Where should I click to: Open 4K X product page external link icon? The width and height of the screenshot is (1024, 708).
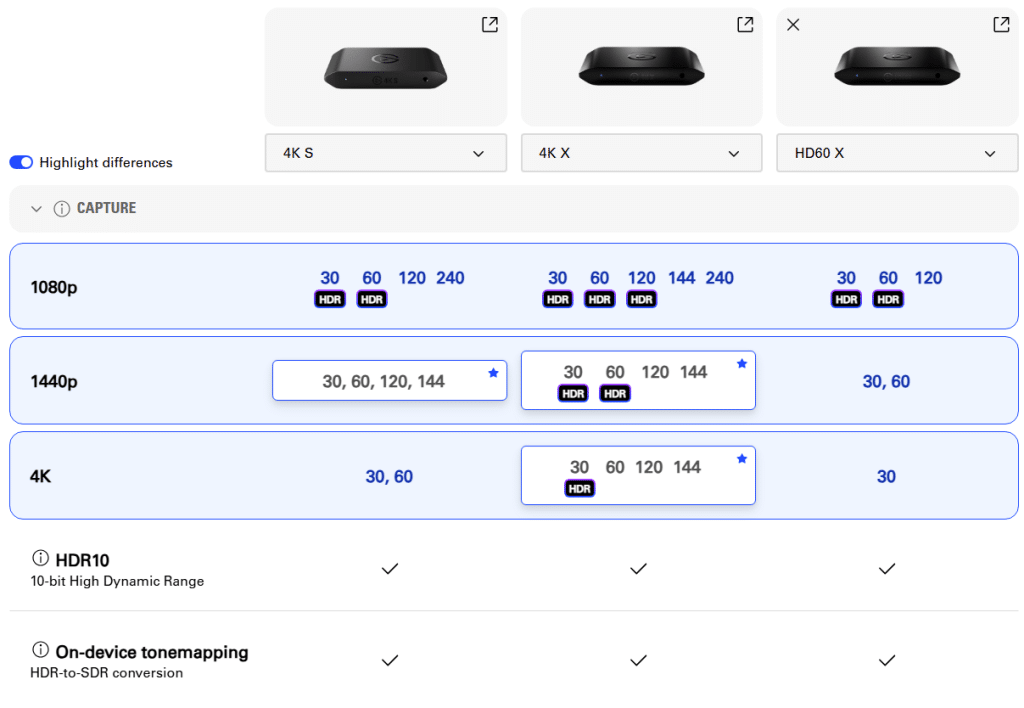[x=745, y=25]
